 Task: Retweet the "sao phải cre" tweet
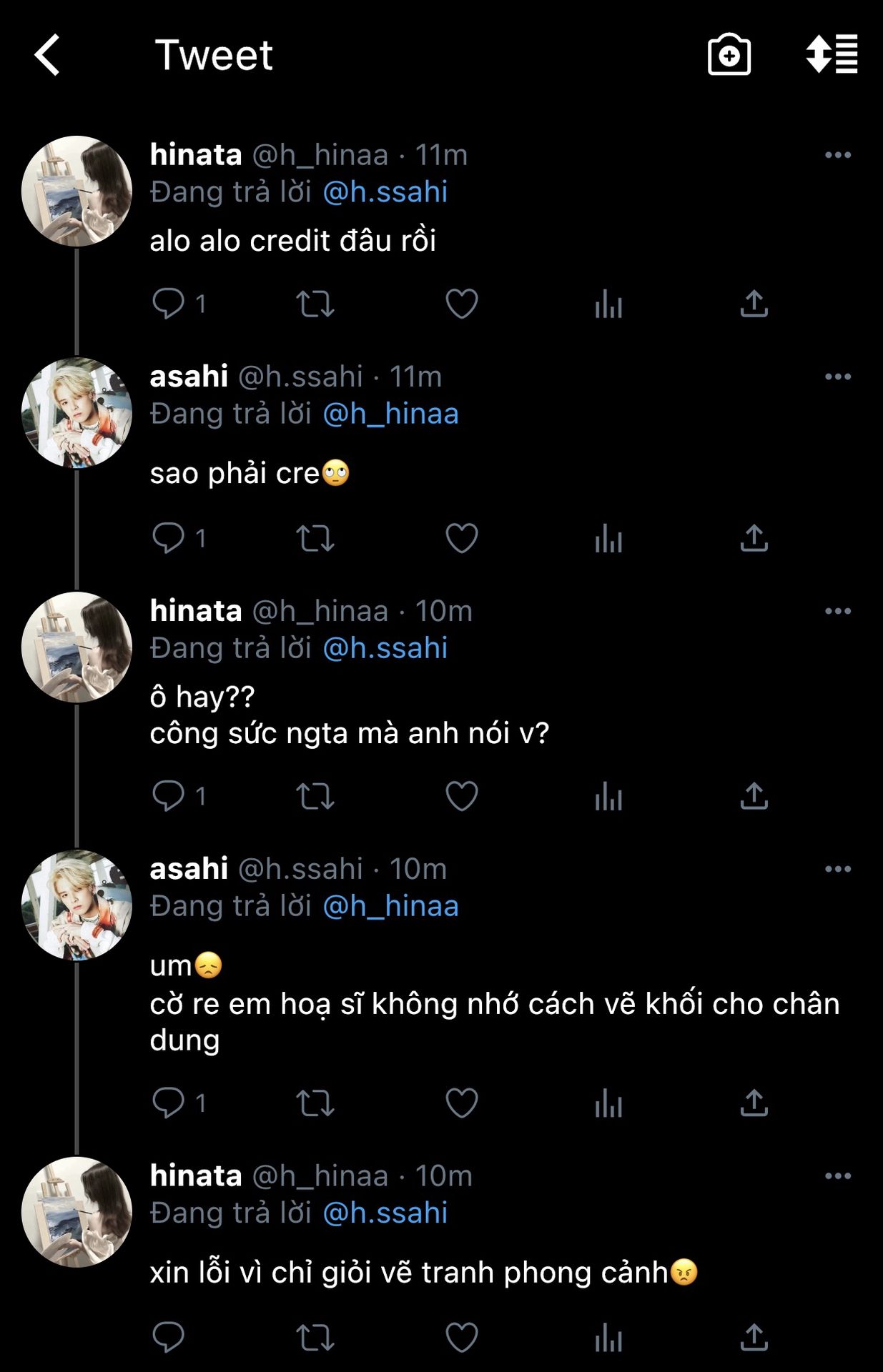pos(315,538)
